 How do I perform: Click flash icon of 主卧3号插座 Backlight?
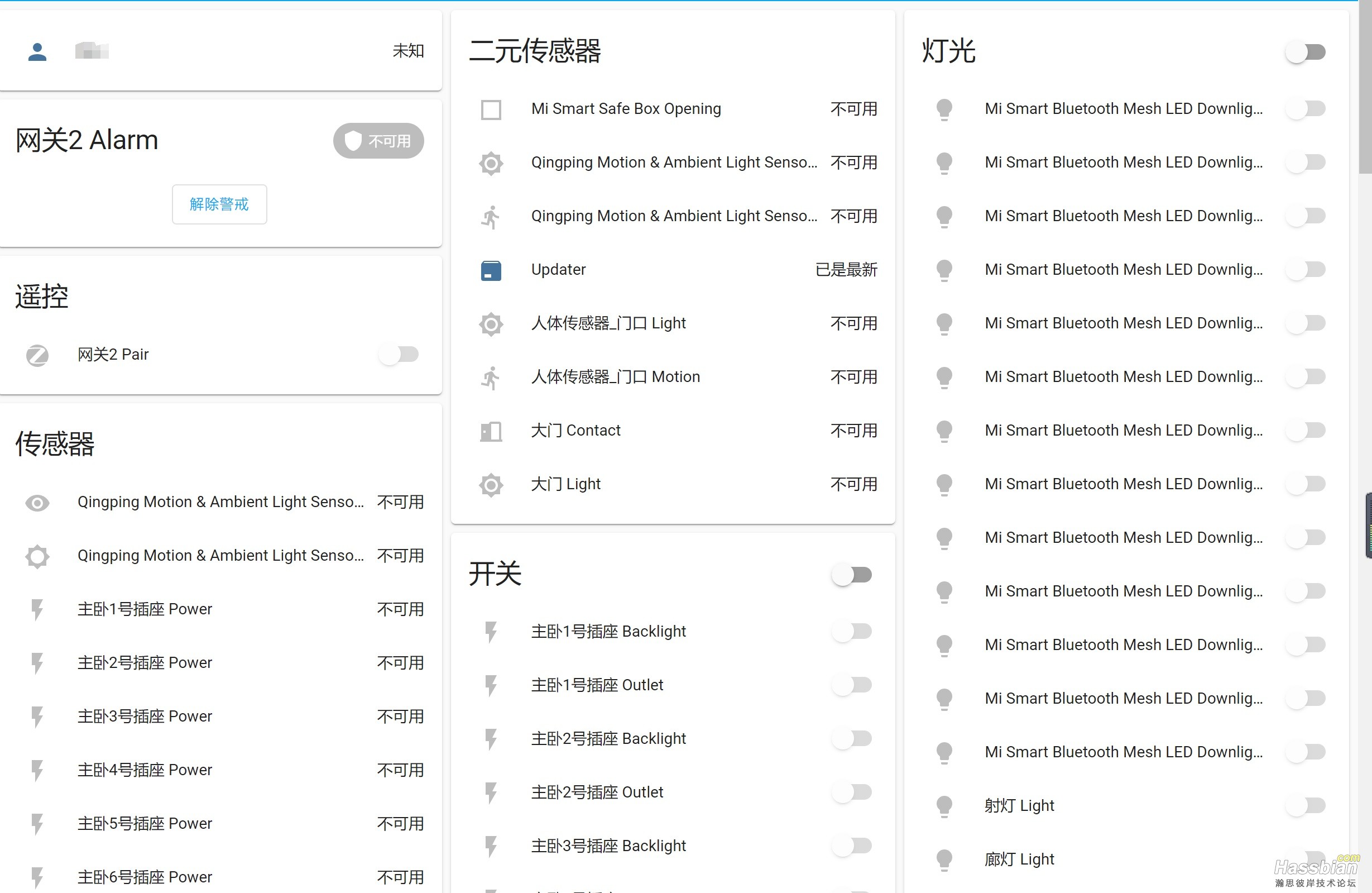tap(491, 847)
